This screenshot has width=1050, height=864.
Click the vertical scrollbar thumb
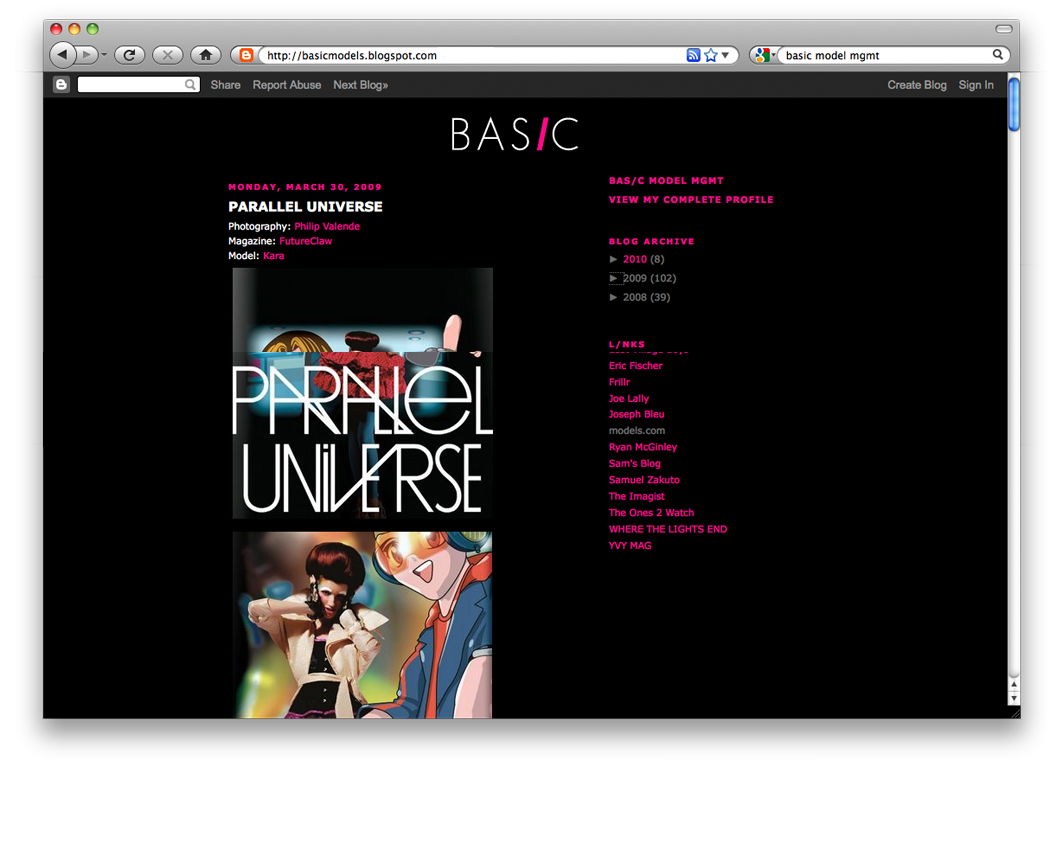(1014, 104)
